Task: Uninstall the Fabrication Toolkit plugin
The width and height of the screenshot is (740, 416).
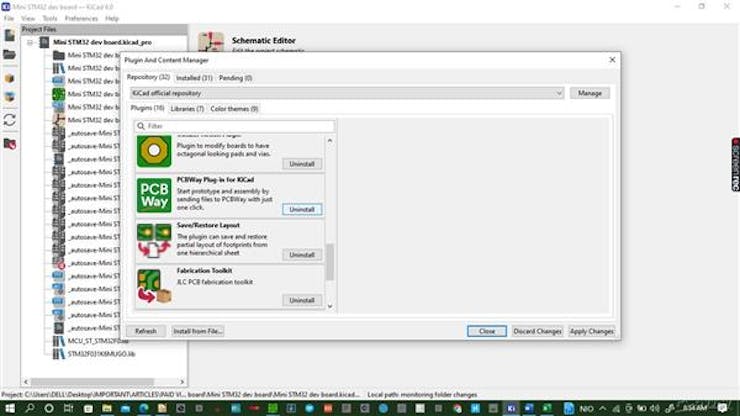Action: click(x=302, y=300)
